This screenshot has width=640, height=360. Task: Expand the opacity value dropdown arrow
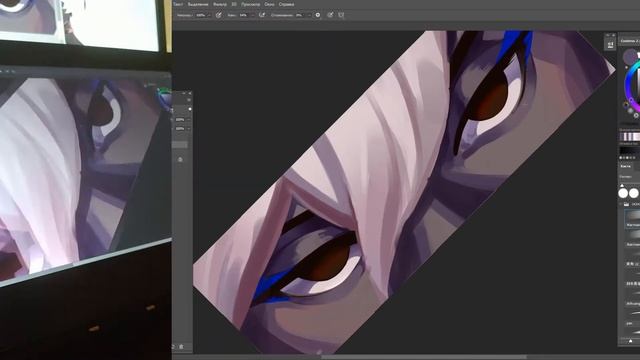(209, 15)
